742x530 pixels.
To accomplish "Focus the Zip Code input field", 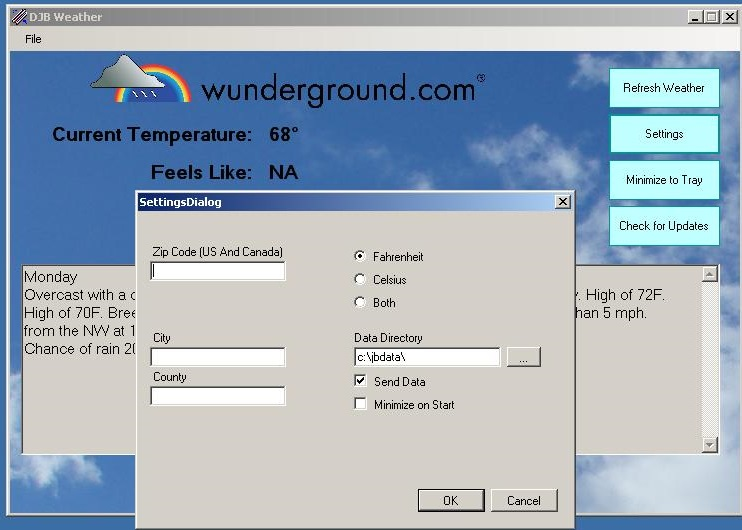I will 218,271.
